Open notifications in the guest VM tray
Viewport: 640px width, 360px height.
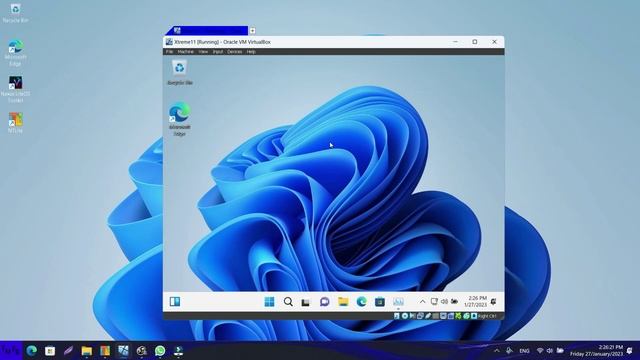coord(493,302)
